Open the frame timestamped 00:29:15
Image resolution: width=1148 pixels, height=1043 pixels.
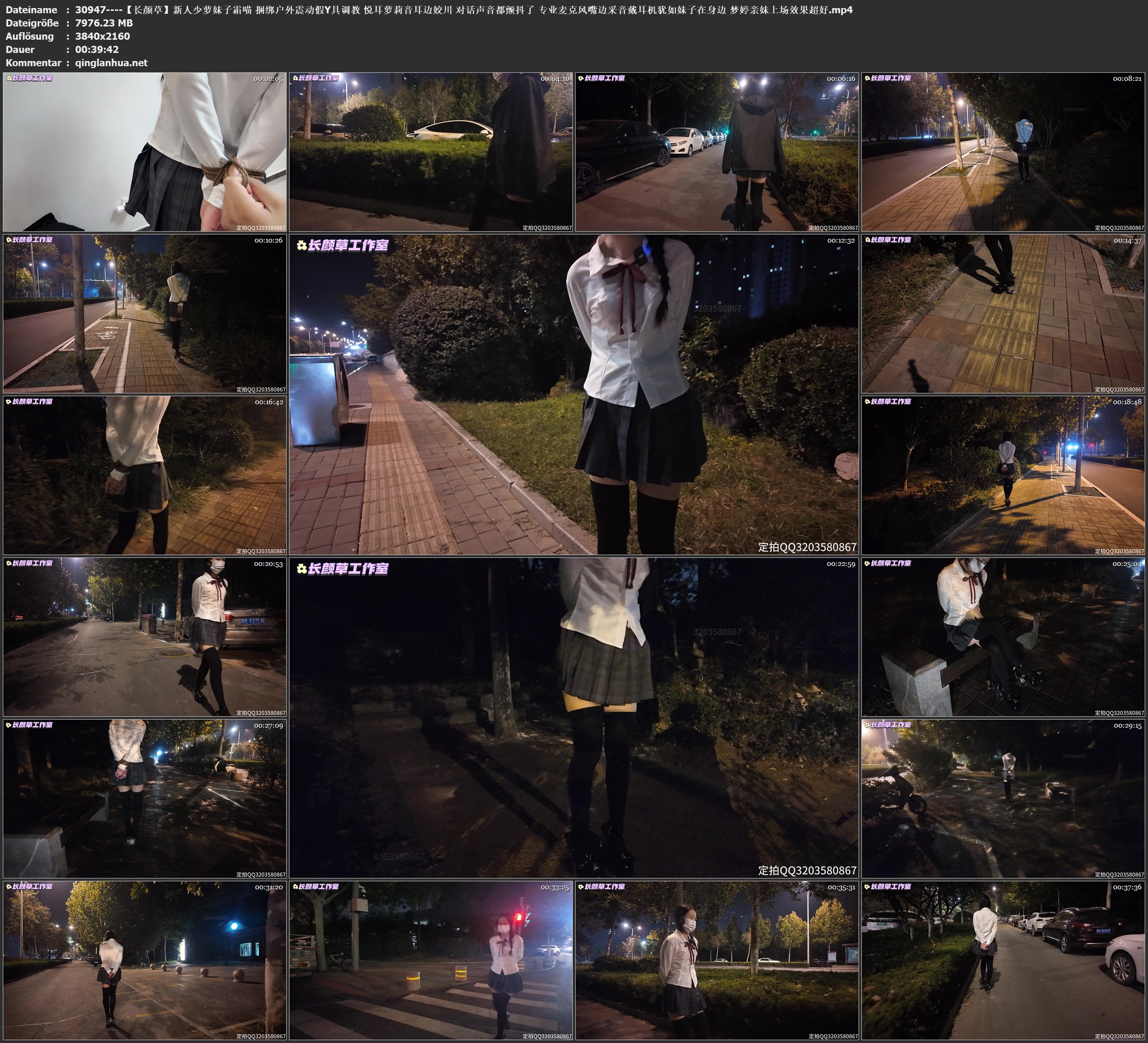click(1003, 798)
